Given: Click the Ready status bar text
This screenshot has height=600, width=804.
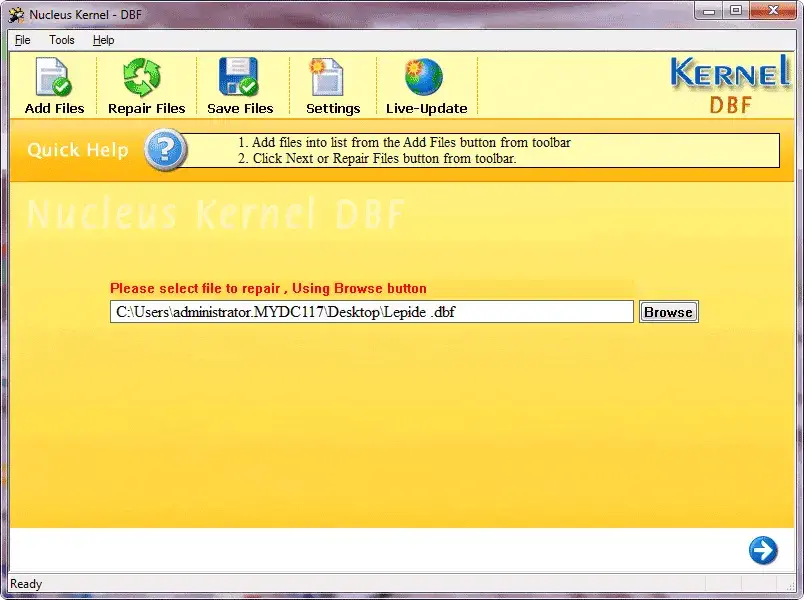Looking at the screenshot, I should [x=25, y=584].
